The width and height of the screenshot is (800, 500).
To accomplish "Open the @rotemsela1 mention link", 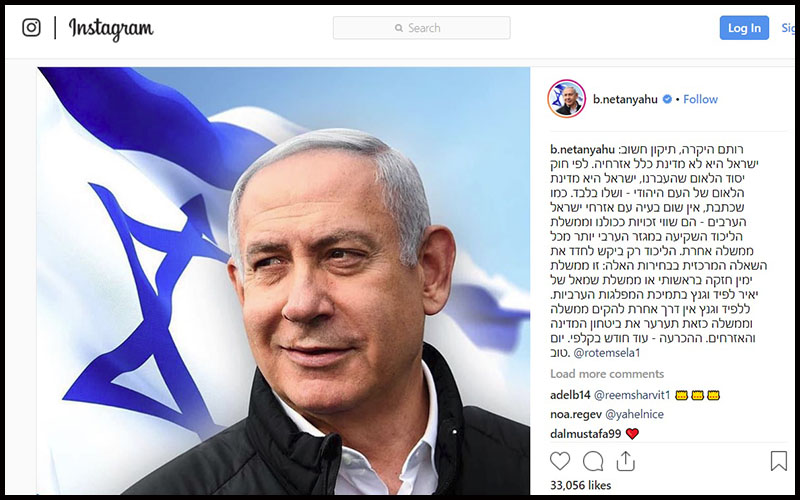I will coord(607,353).
